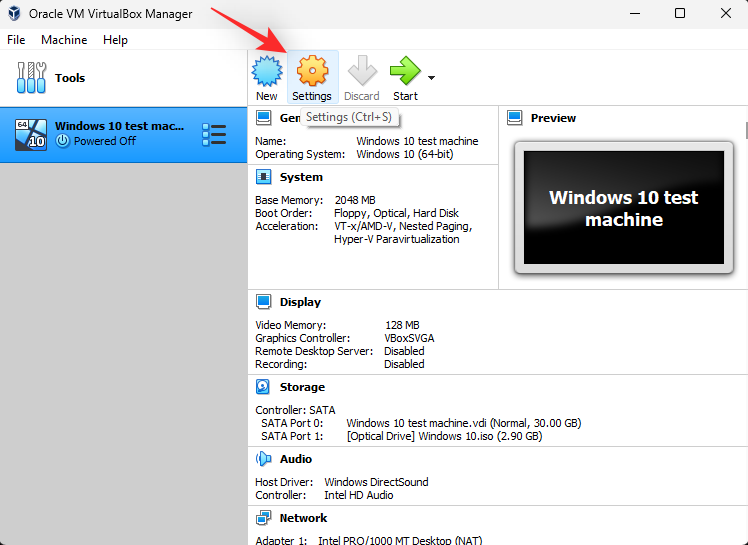
Task: Click 'Controller: SATA' text
Action: tap(295, 410)
